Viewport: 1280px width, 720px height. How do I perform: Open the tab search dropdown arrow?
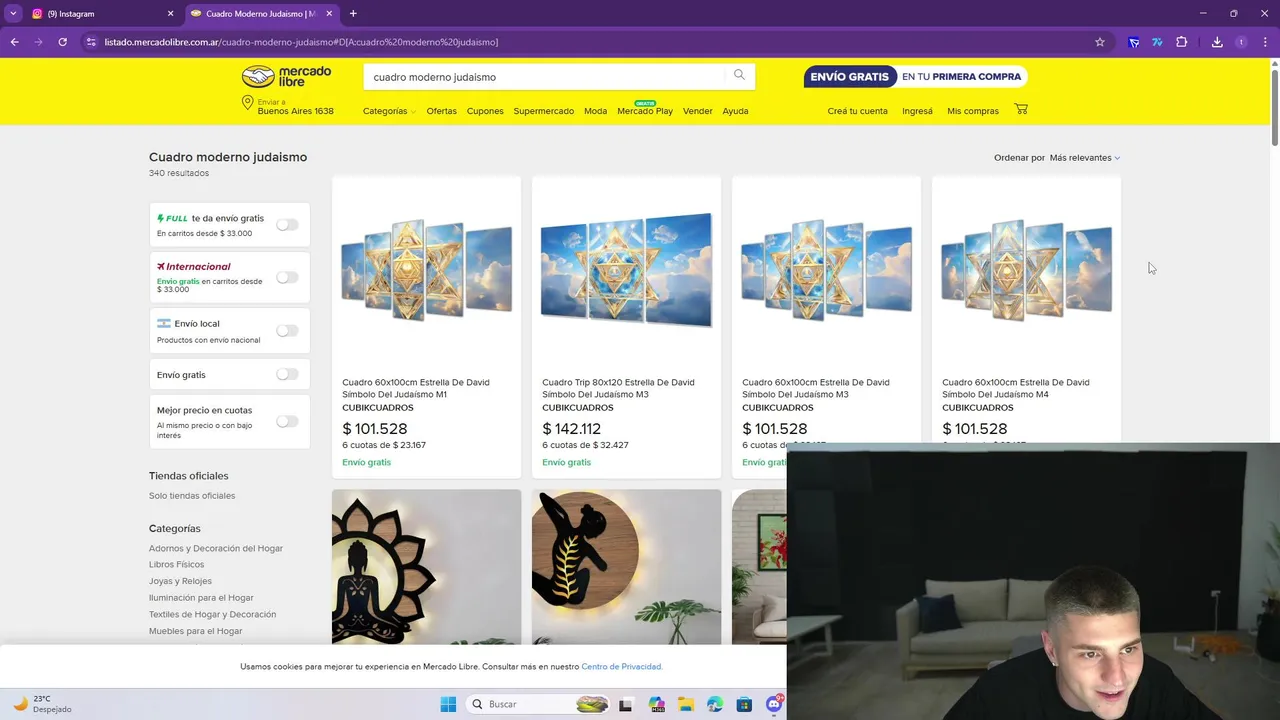coord(13,14)
